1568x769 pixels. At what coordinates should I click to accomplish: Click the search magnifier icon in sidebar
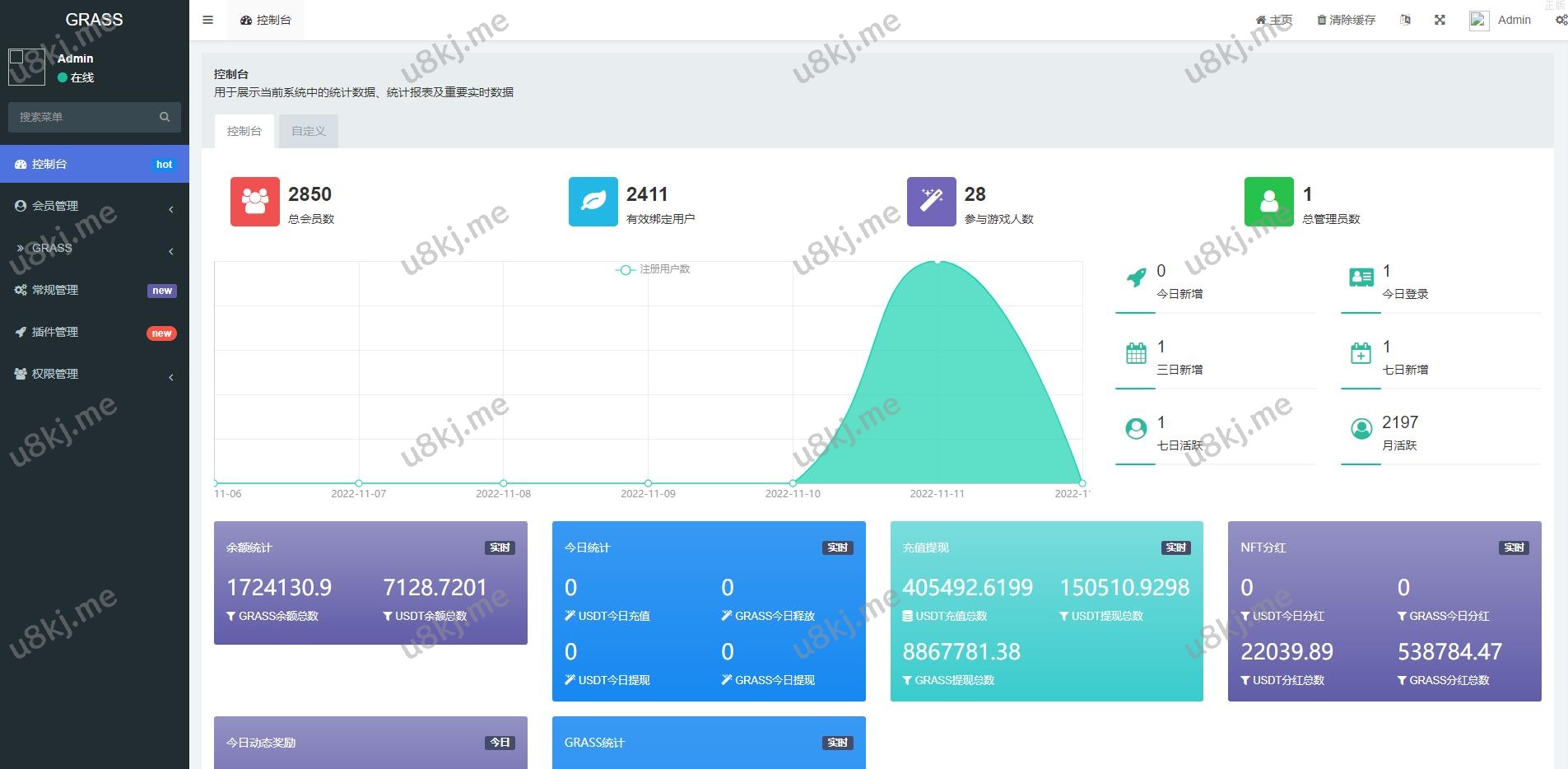(x=165, y=117)
